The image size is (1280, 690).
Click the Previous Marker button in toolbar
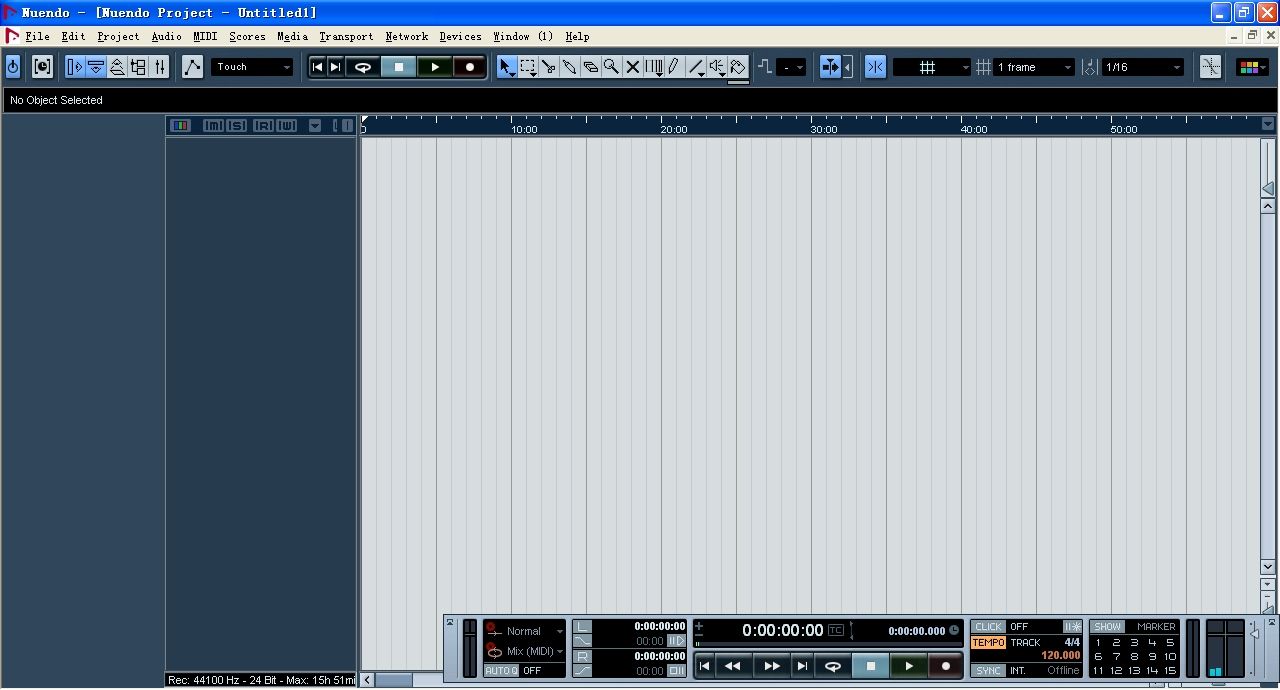click(317, 67)
